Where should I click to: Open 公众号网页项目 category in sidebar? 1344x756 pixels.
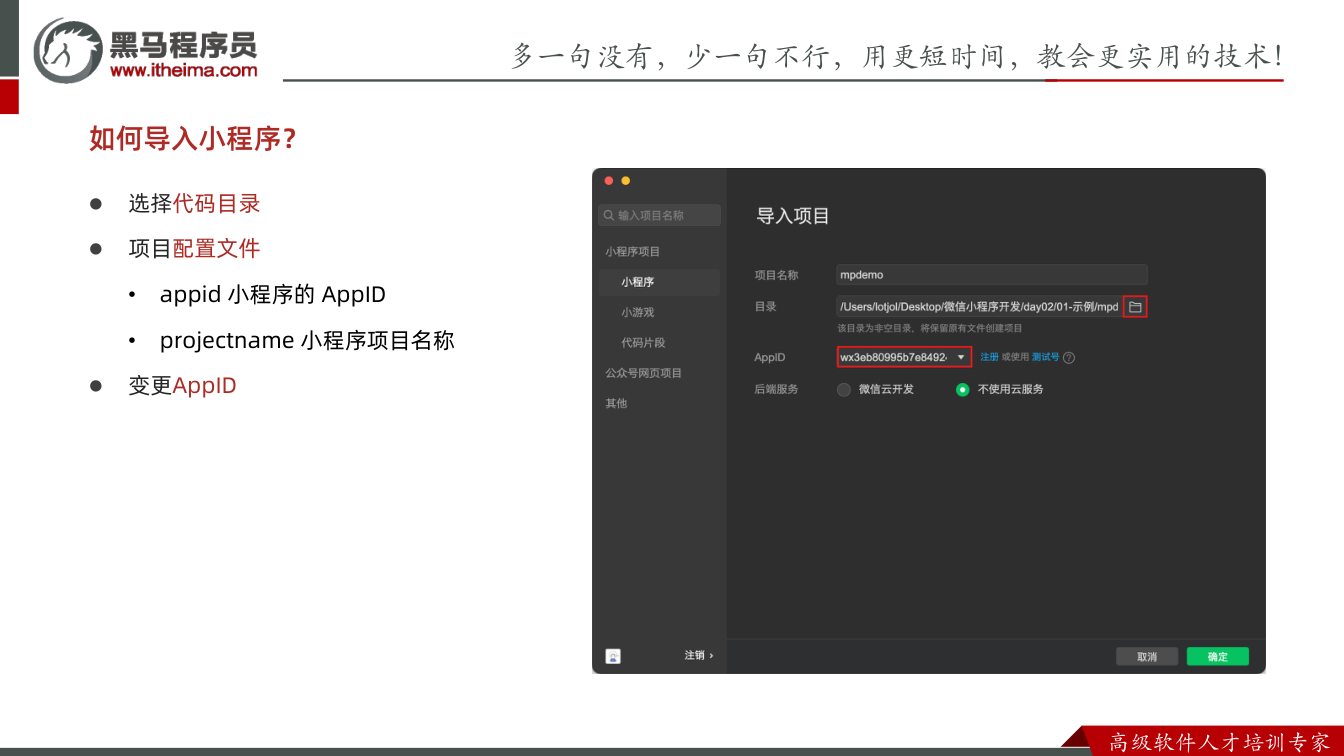tap(643, 373)
